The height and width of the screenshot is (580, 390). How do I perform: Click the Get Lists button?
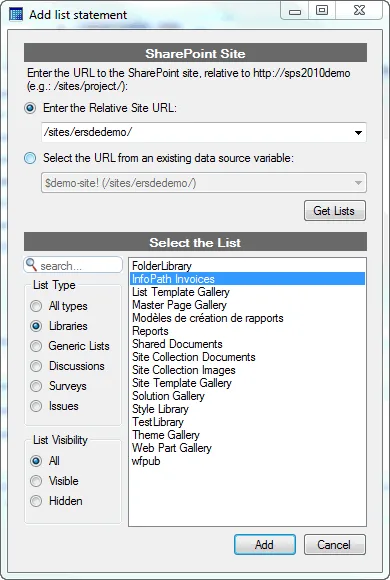[335, 211]
